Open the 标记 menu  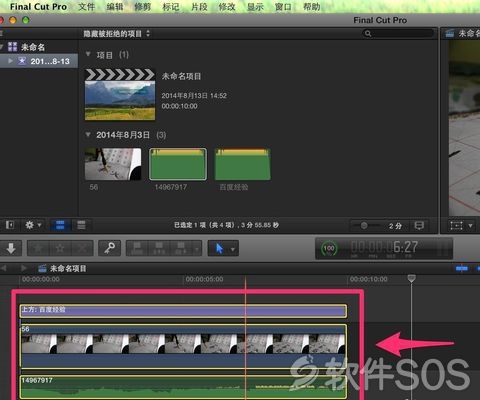coord(171,7)
